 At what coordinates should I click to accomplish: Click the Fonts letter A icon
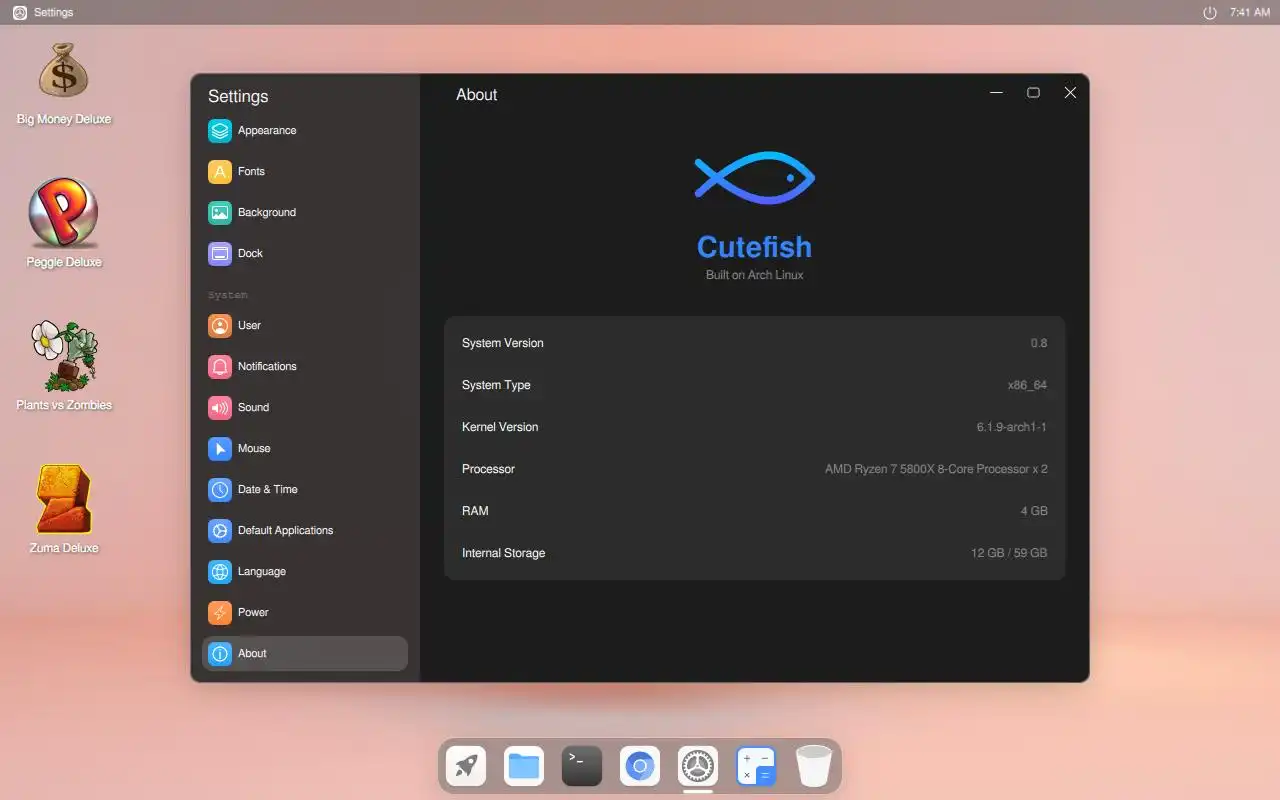[220, 172]
